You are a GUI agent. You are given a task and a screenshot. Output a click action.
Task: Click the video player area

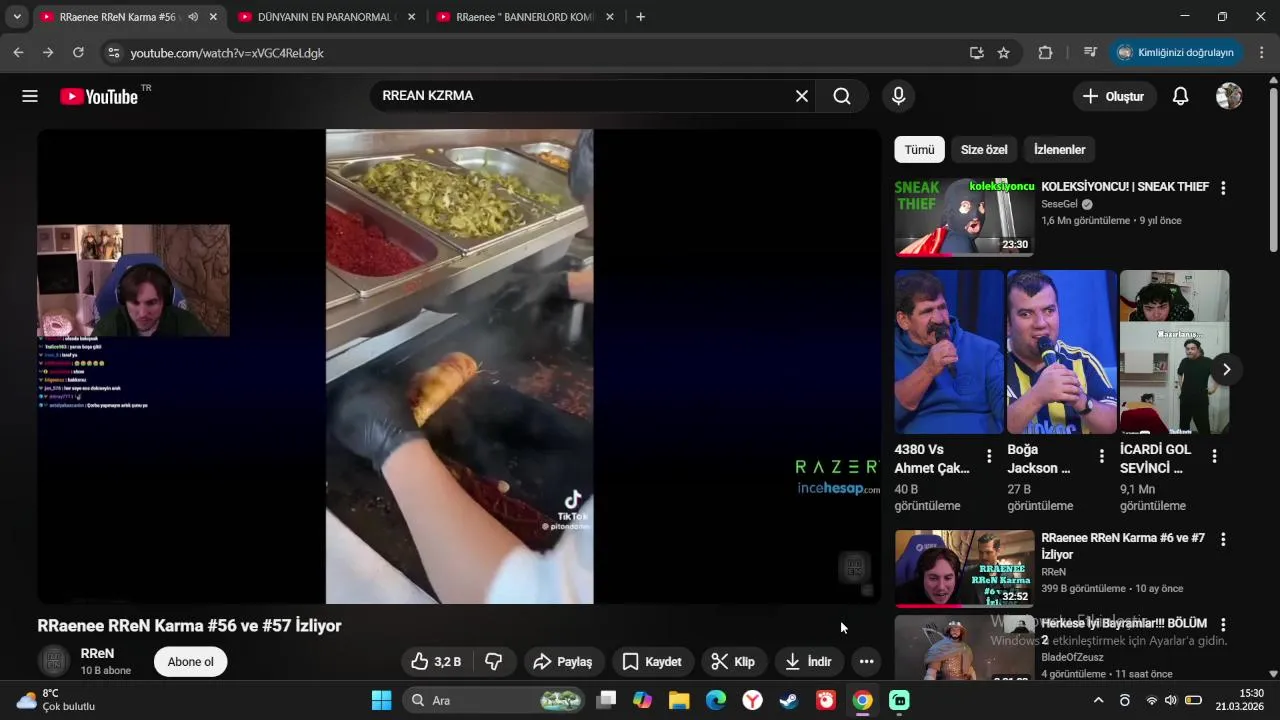point(459,366)
